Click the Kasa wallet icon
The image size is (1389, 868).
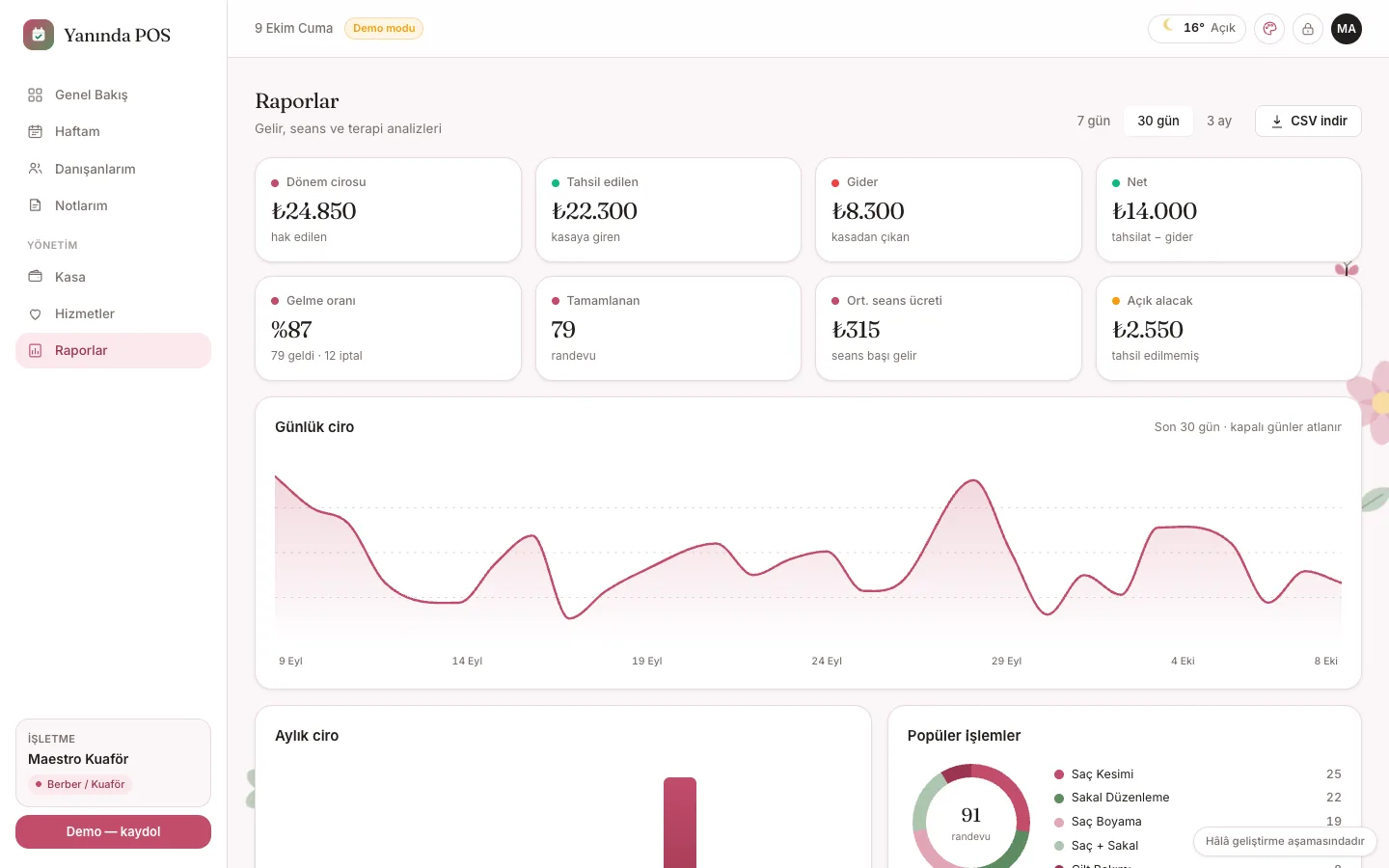(36, 277)
